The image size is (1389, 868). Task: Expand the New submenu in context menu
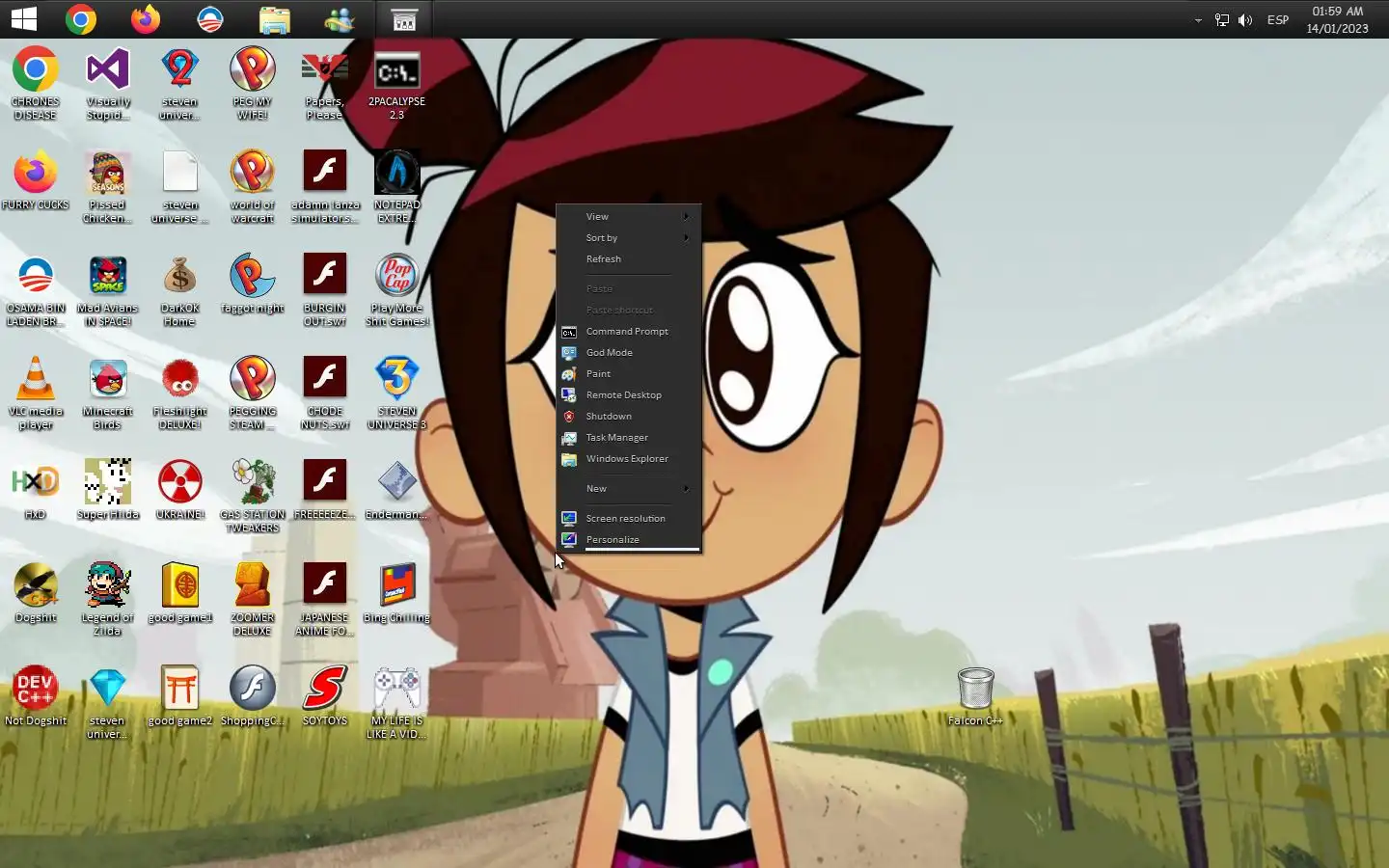tap(629, 488)
